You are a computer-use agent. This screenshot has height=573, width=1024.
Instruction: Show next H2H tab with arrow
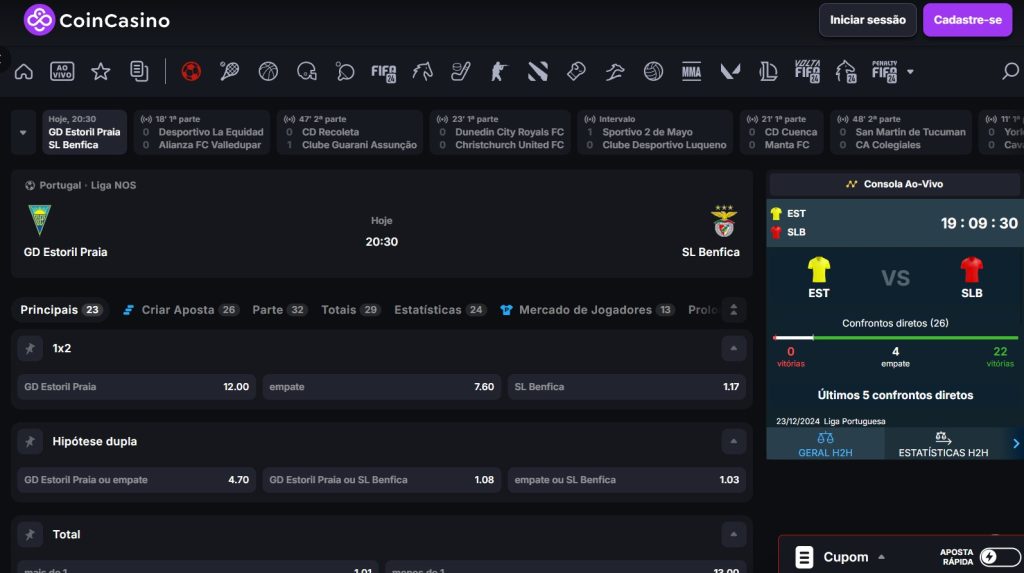(1016, 444)
